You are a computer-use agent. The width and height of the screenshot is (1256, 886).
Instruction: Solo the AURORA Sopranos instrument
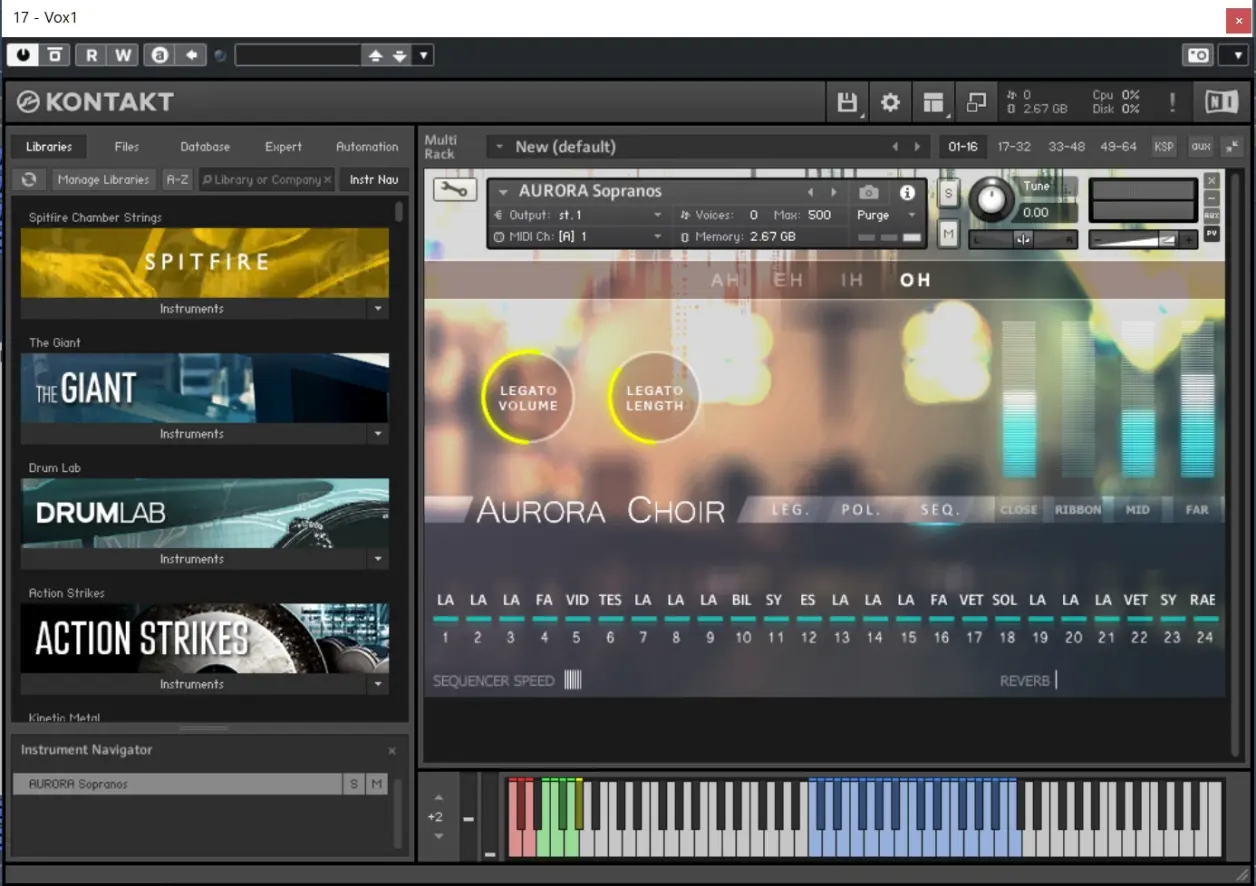pos(948,192)
